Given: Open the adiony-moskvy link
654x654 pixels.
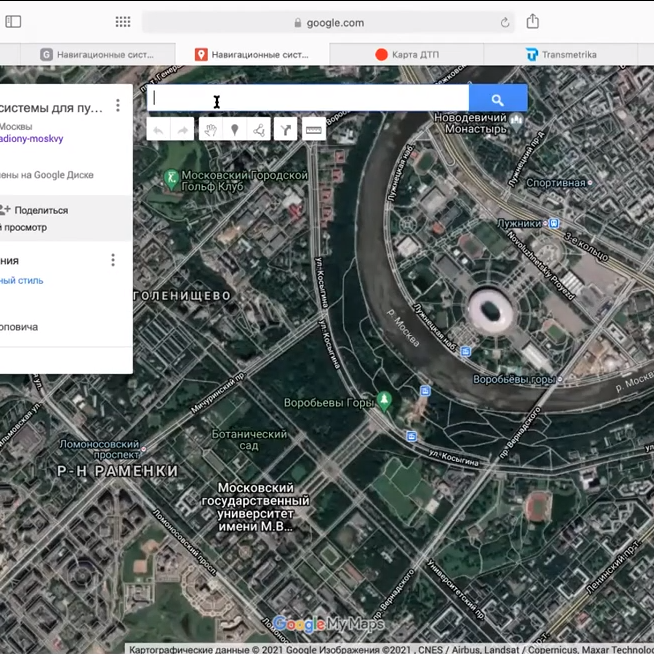Looking at the screenshot, I should click(30, 139).
